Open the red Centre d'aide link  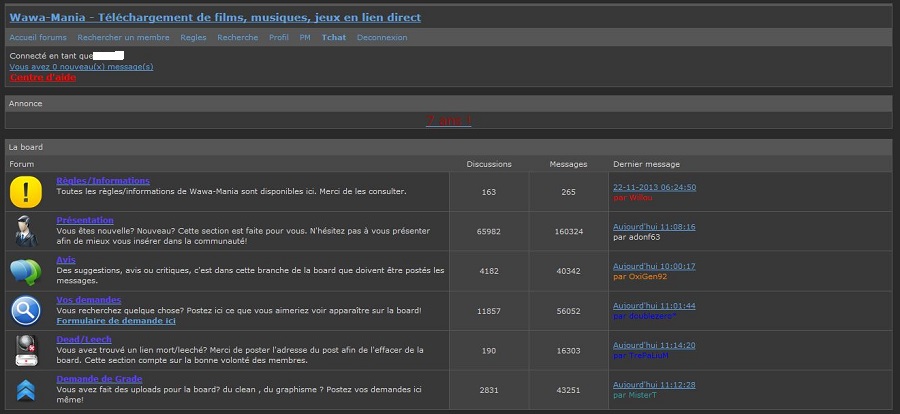43,77
